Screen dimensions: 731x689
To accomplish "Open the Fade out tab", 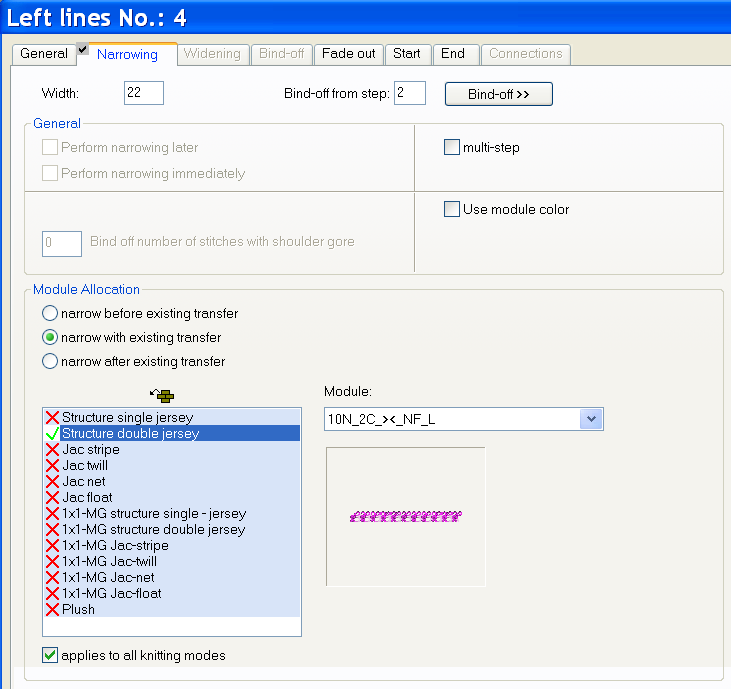I will (x=349, y=54).
